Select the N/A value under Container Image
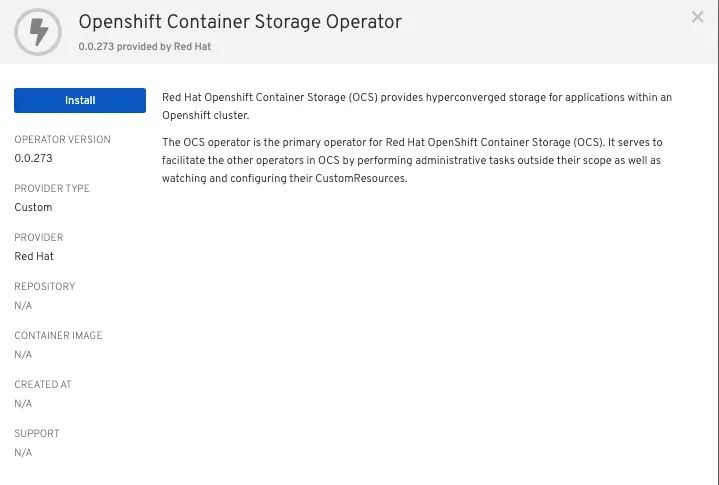The height and width of the screenshot is (485, 719). [23, 355]
